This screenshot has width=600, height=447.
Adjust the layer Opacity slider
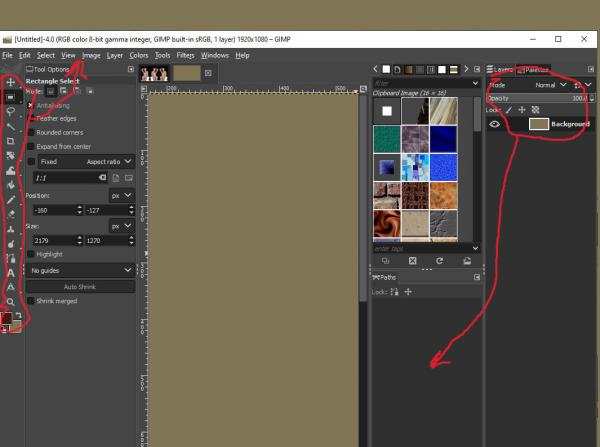coord(540,98)
